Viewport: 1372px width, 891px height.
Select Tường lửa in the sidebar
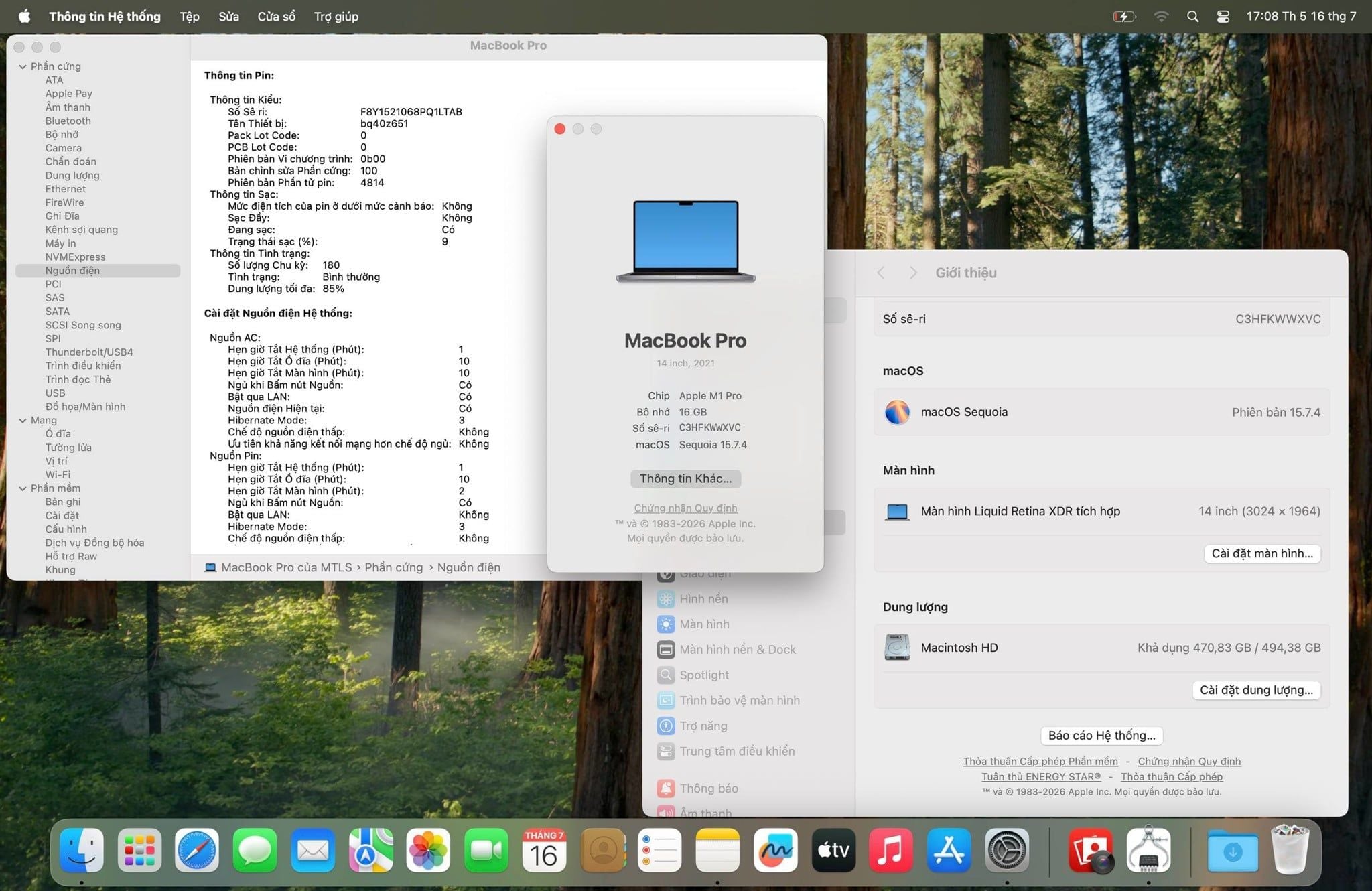(68, 448)
